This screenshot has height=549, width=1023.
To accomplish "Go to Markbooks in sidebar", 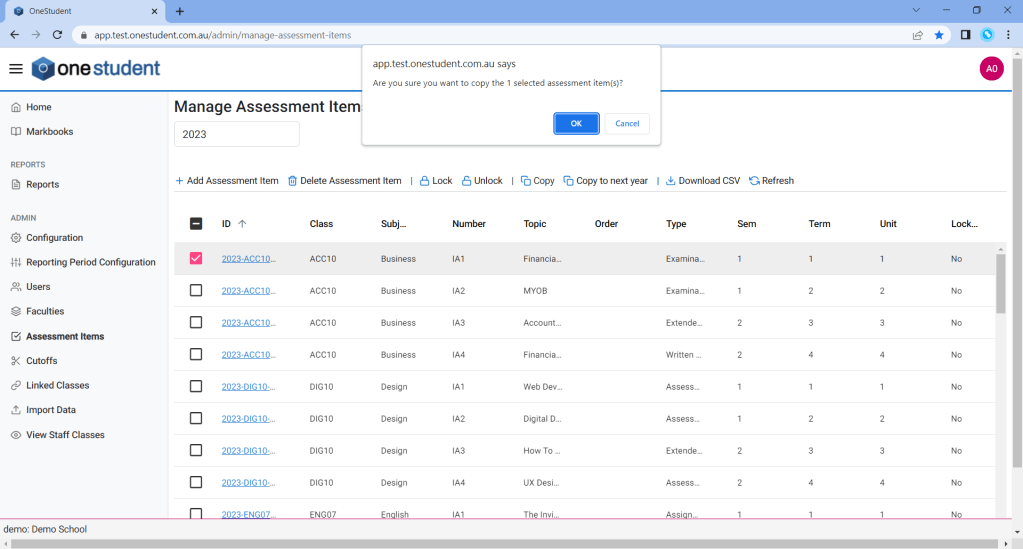I will [49, 132].
